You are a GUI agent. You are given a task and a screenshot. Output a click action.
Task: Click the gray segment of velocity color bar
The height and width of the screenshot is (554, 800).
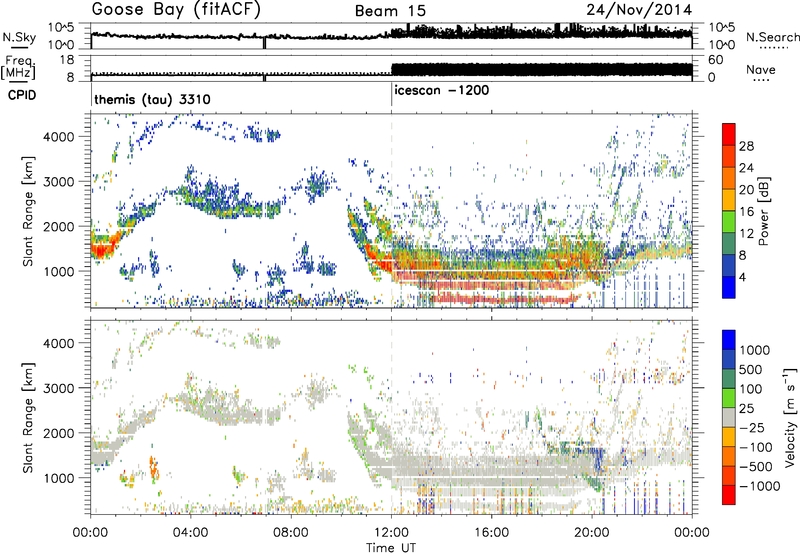(729, 417)
